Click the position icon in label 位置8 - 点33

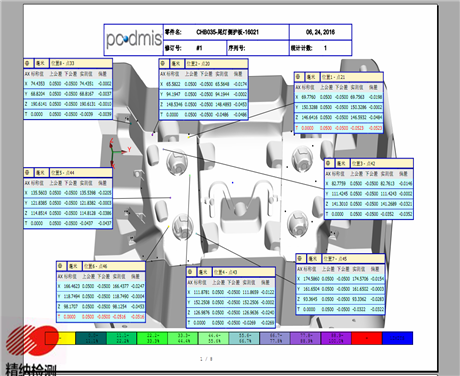coord(28,63)
